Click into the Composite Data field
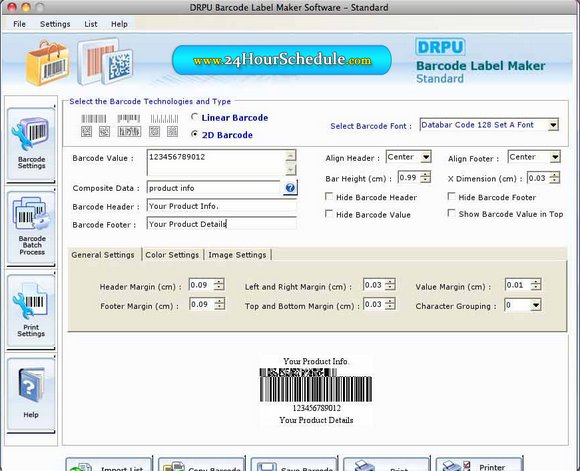 [214, 188]
